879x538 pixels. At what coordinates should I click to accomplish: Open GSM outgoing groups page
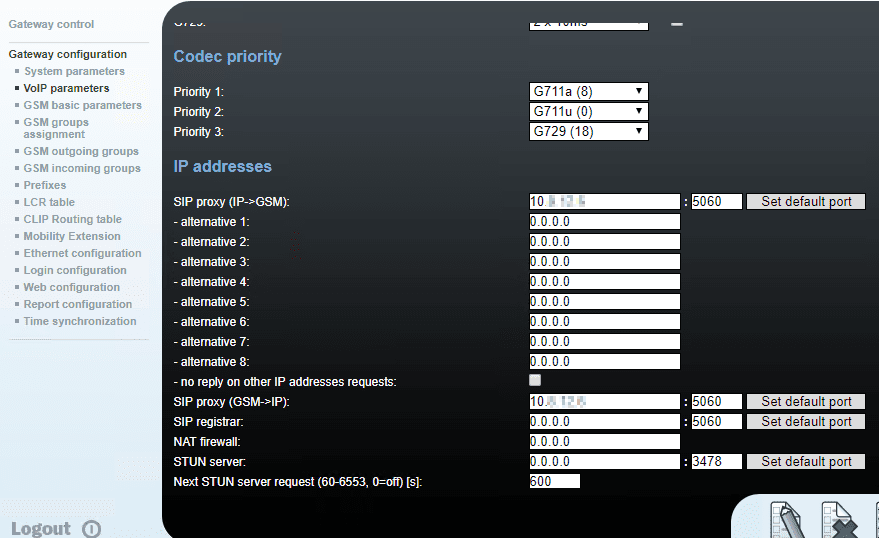(x=81, y=151)
